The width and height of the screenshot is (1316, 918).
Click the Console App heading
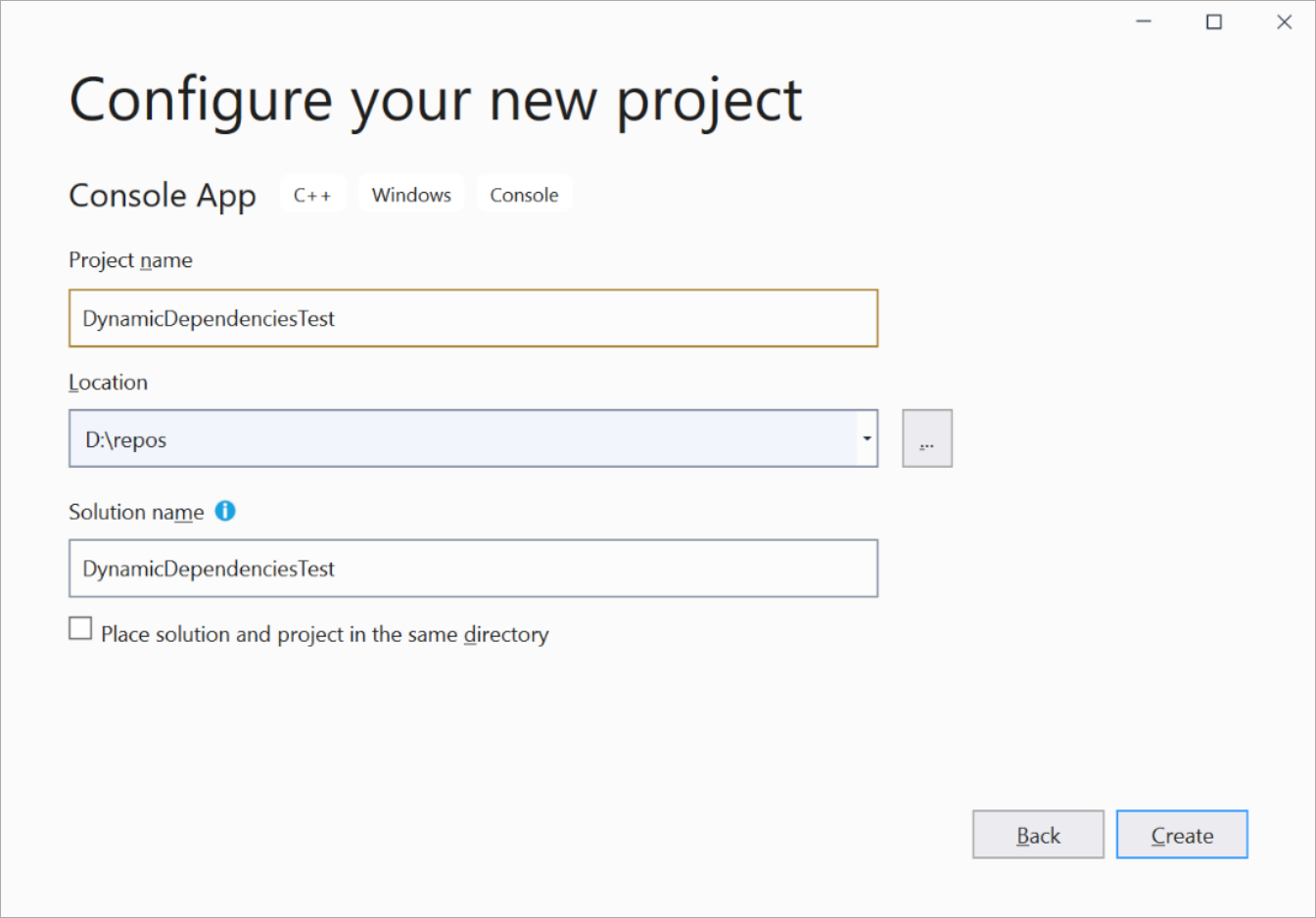(163, 195)
